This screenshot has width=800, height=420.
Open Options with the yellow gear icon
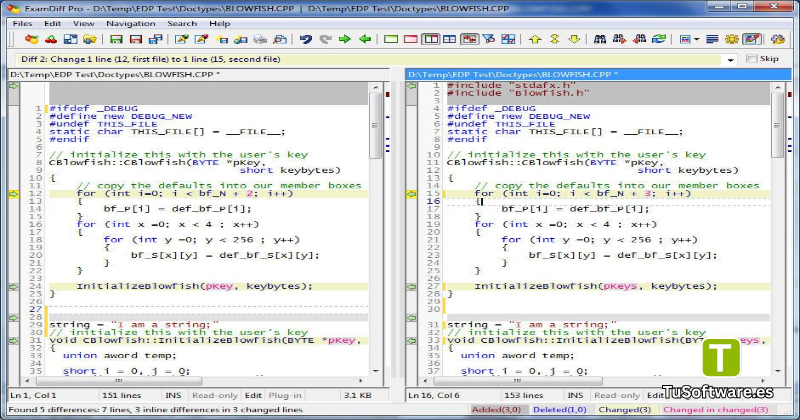[x=732, y=39]
